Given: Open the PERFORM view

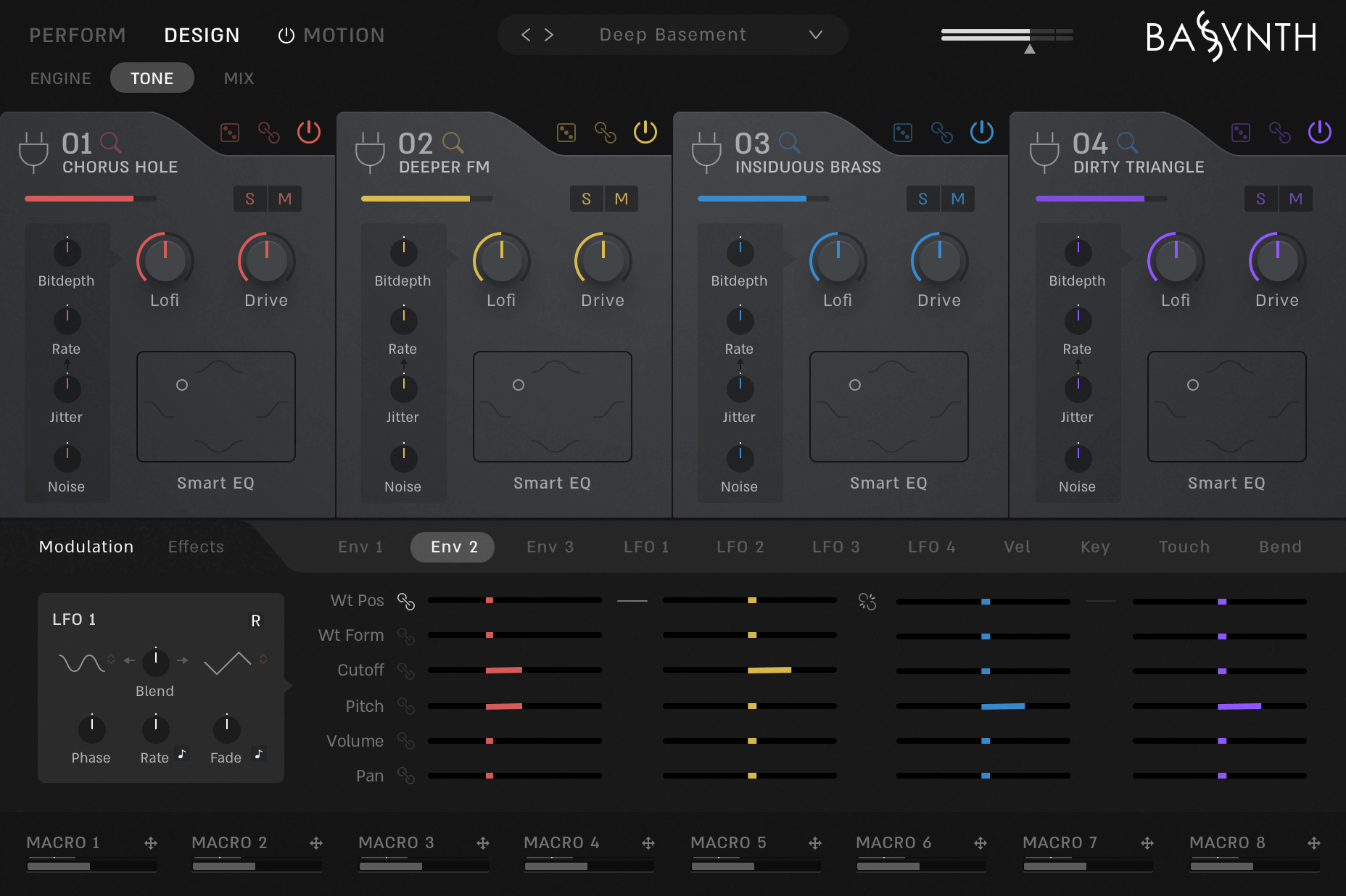Looking at the screenshot, I should tap(78, 35).
